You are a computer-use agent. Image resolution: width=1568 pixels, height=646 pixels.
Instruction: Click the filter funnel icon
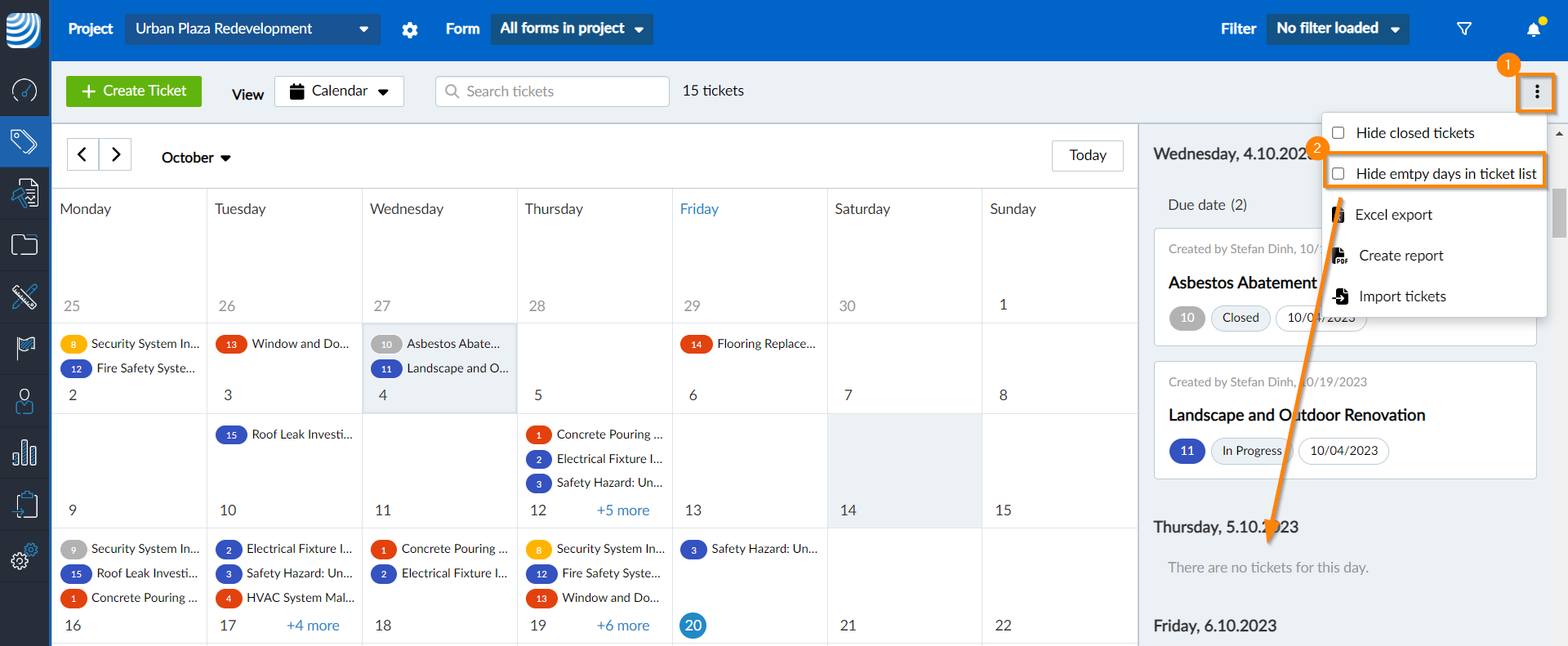tap(1464, 29)
